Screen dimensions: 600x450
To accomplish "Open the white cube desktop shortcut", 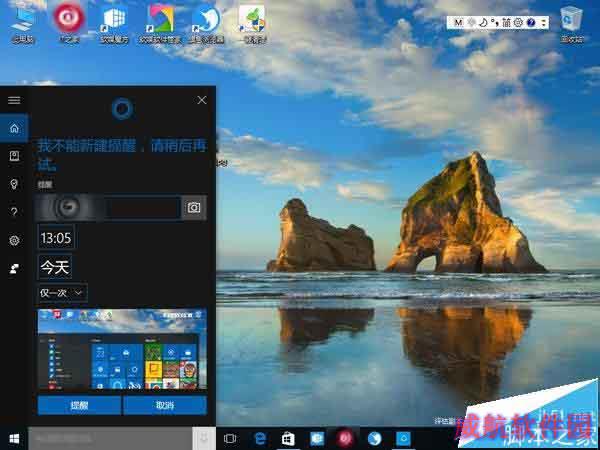I will (x=115, y=24).
